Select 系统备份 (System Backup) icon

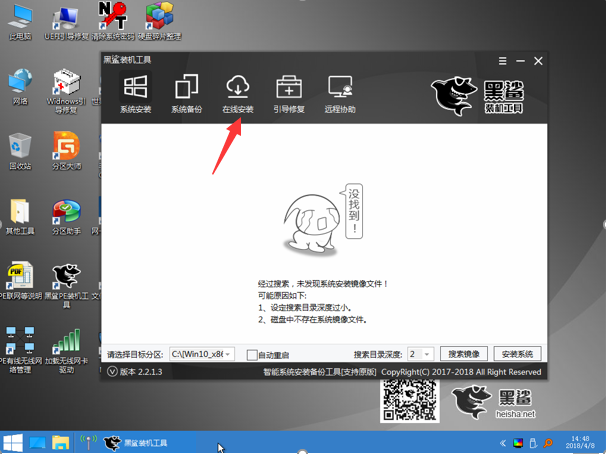click(186, 91)
